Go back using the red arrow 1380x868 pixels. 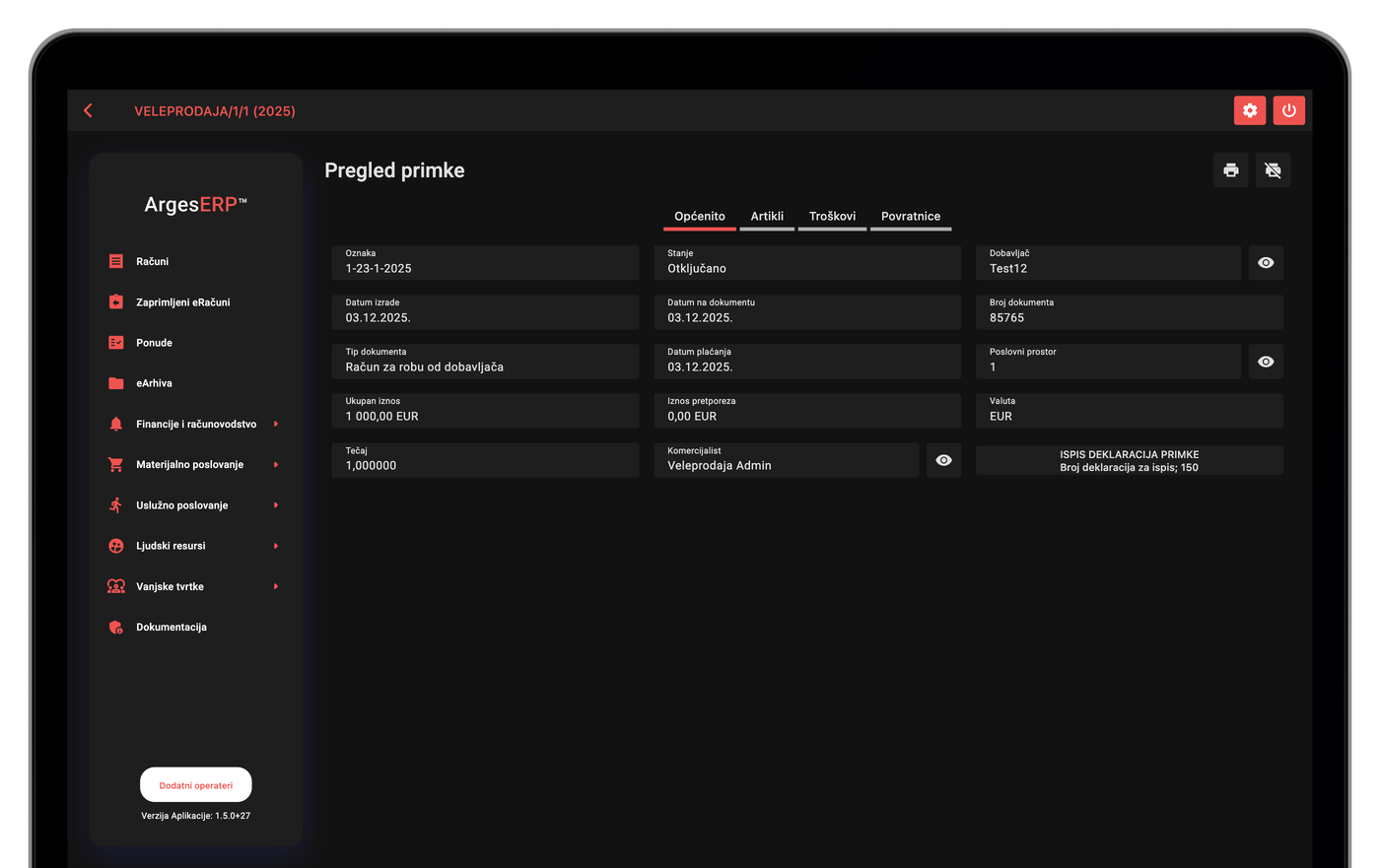tap(89, 111)
